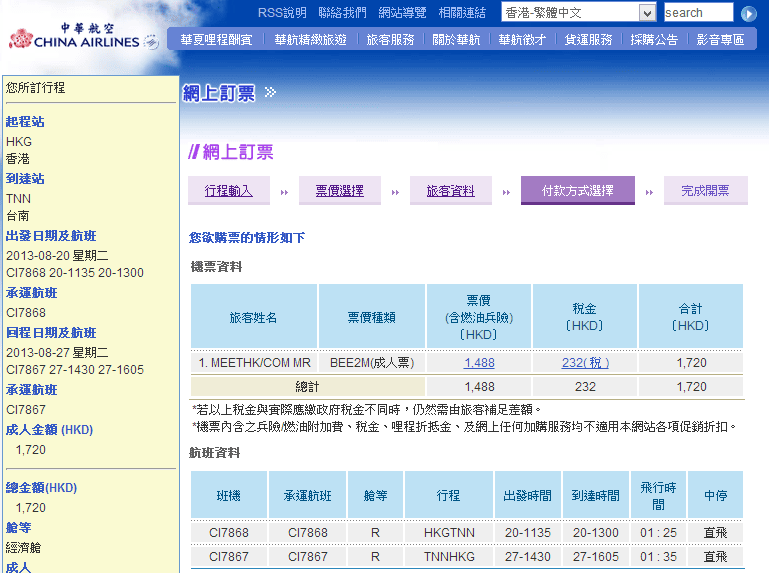769x573 pixels.
Task: Open the 香港-繁體中文 region language dropdown
Action: 646,13
